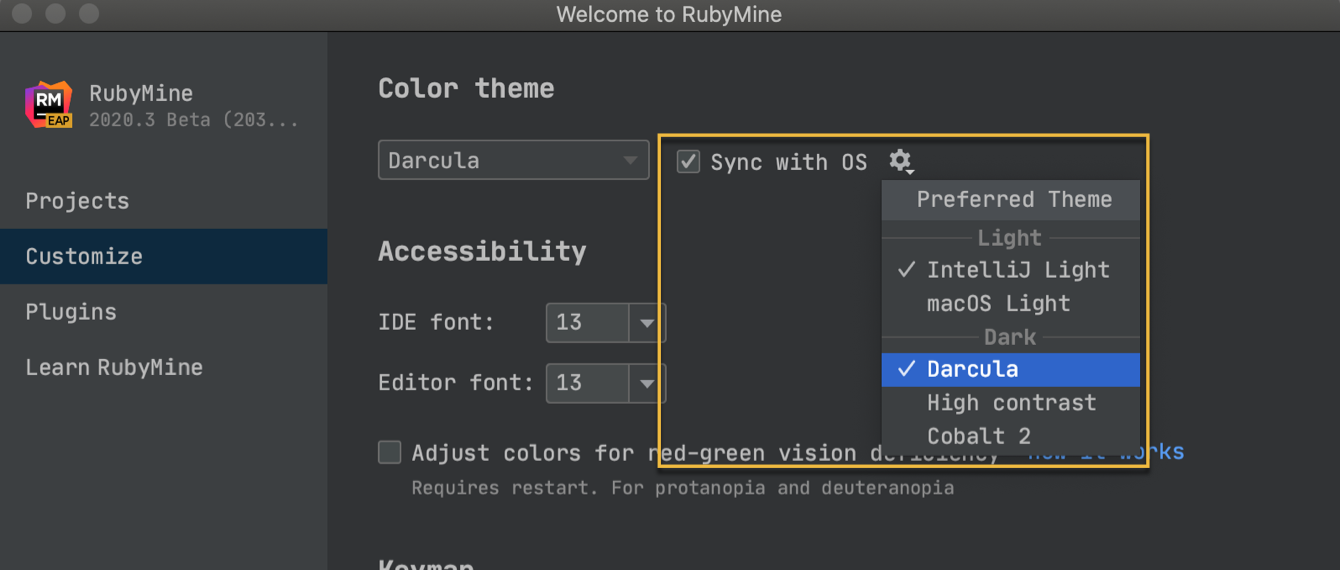
Task: Select Darcula in the Dark theme list
Action: coord(1010,369)
